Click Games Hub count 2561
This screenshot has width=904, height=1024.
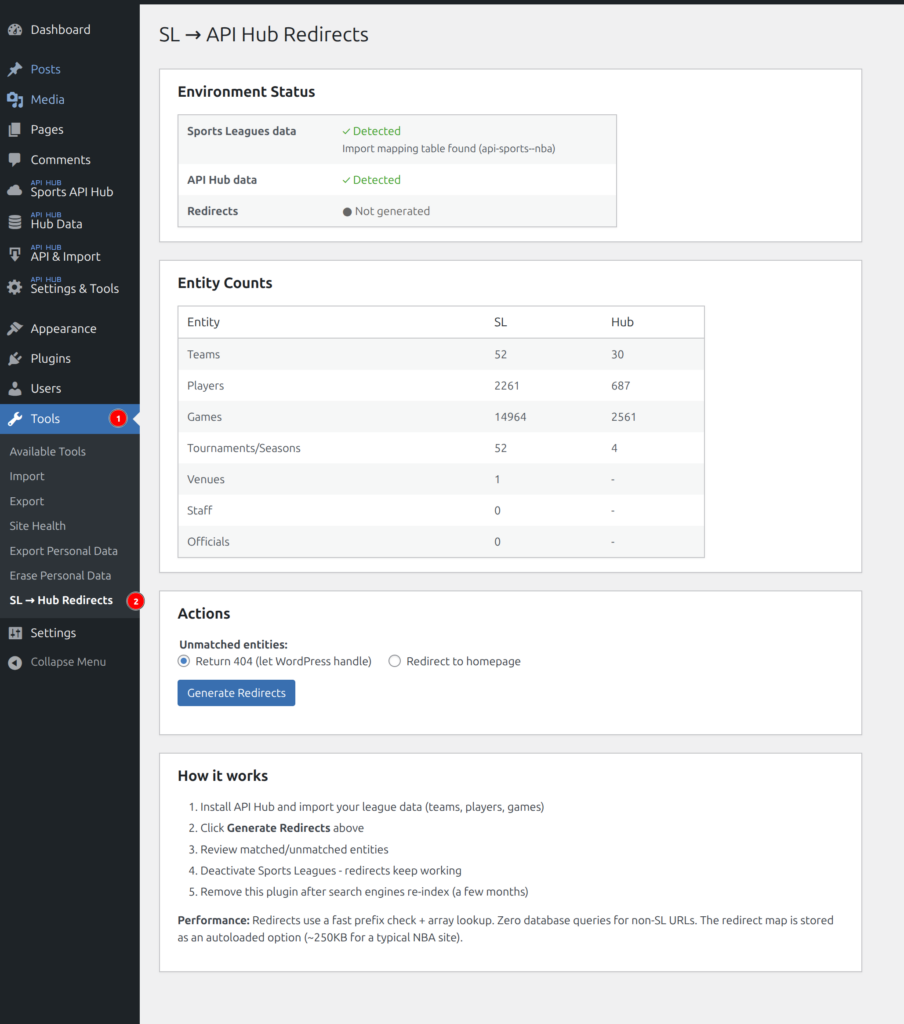(623, 417)
